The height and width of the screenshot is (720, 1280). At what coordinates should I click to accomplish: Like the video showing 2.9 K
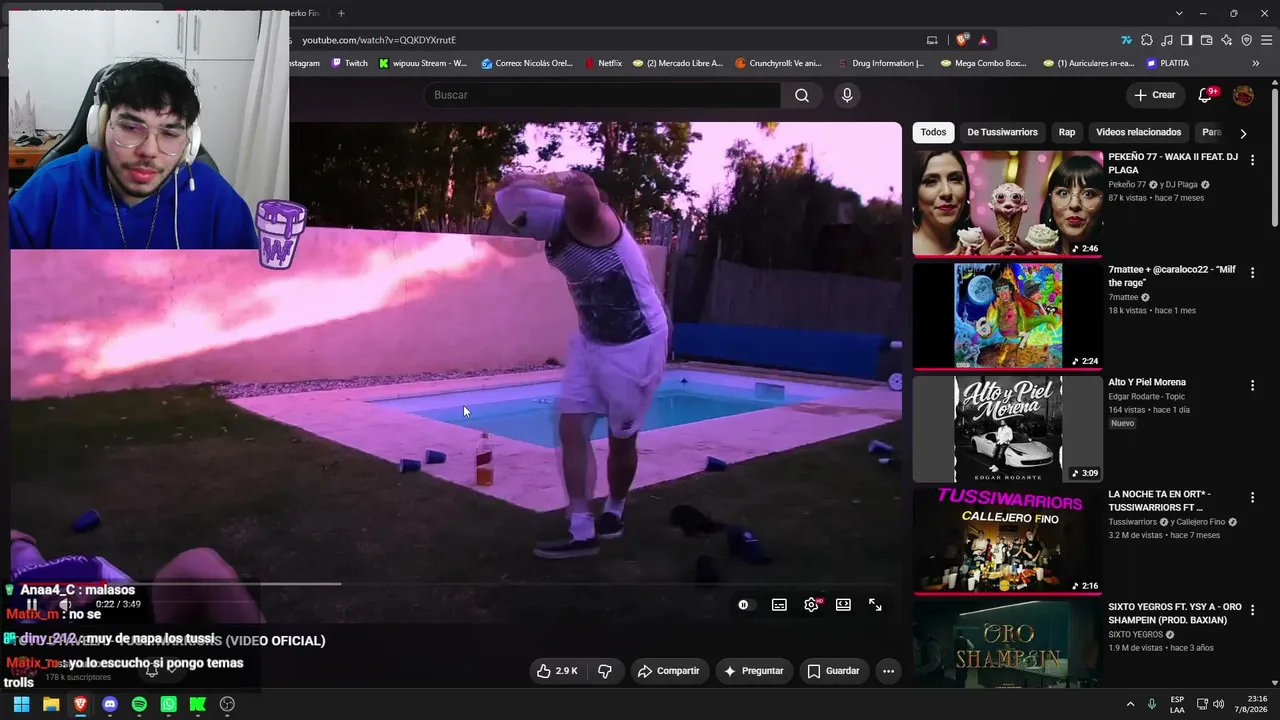557,671
